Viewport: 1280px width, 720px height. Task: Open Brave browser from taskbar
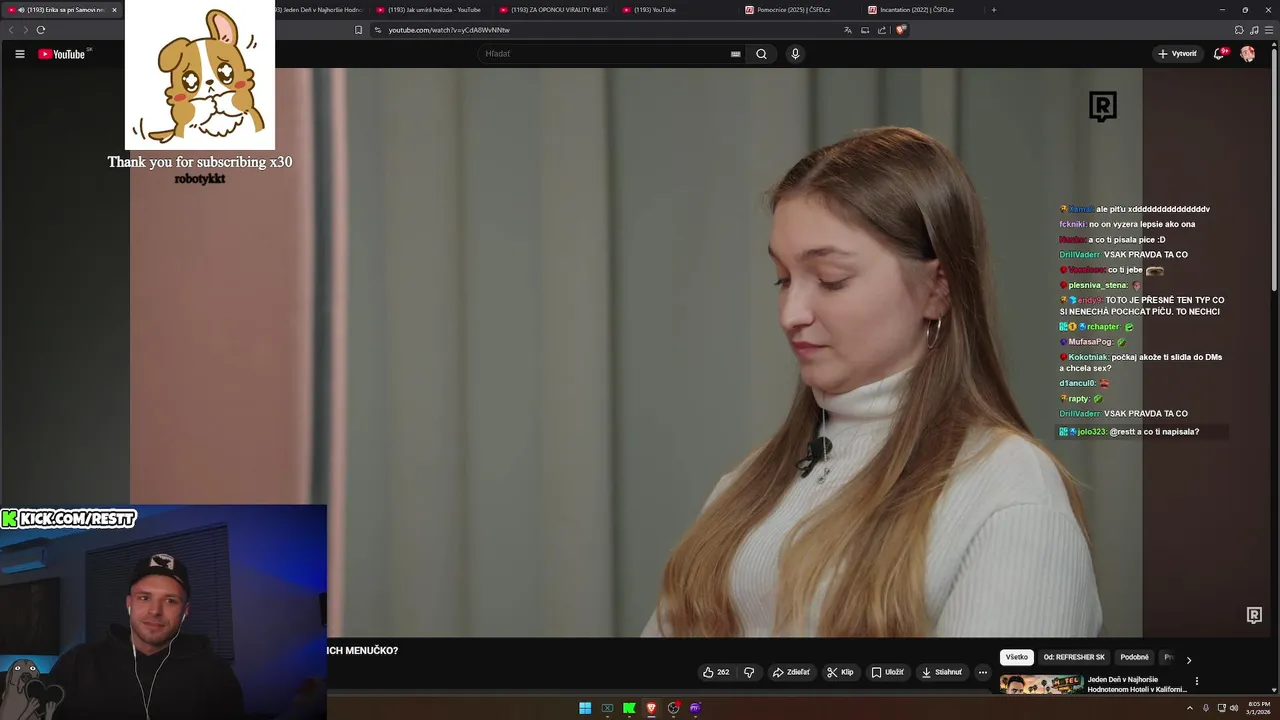tap(651, 708)
